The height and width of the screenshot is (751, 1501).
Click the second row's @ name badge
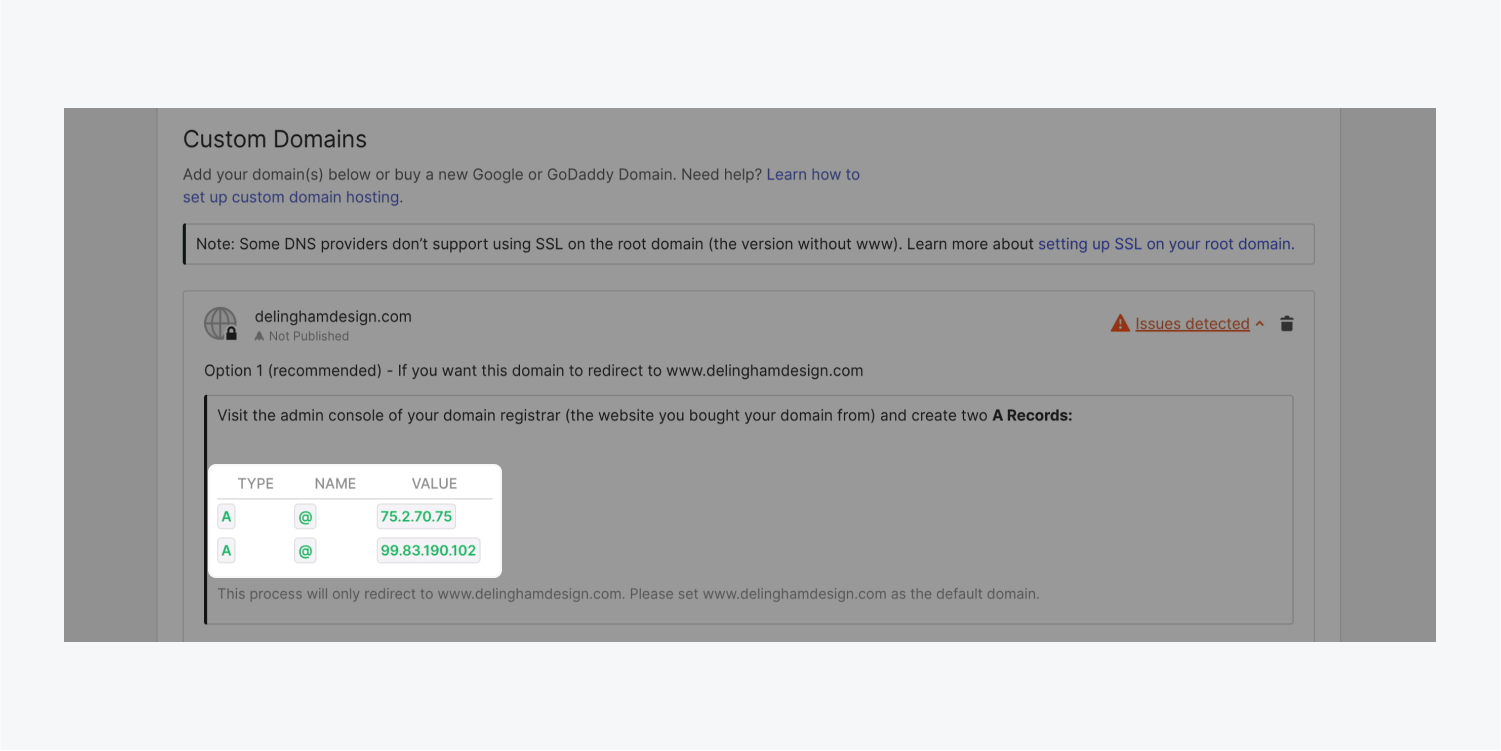click(x=306, y=550)
